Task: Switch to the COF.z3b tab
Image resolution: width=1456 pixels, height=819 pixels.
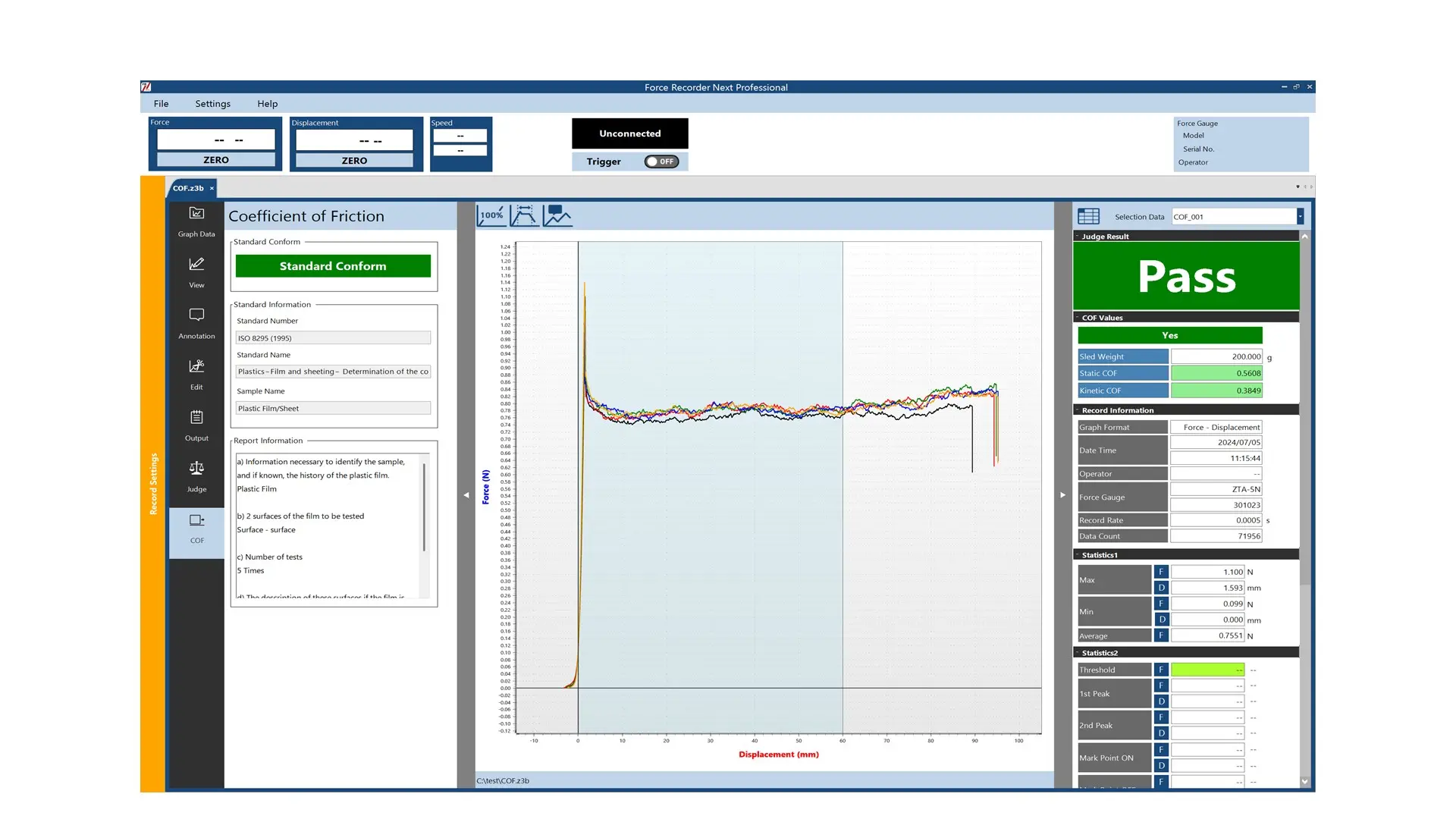Action: point(188,188)
